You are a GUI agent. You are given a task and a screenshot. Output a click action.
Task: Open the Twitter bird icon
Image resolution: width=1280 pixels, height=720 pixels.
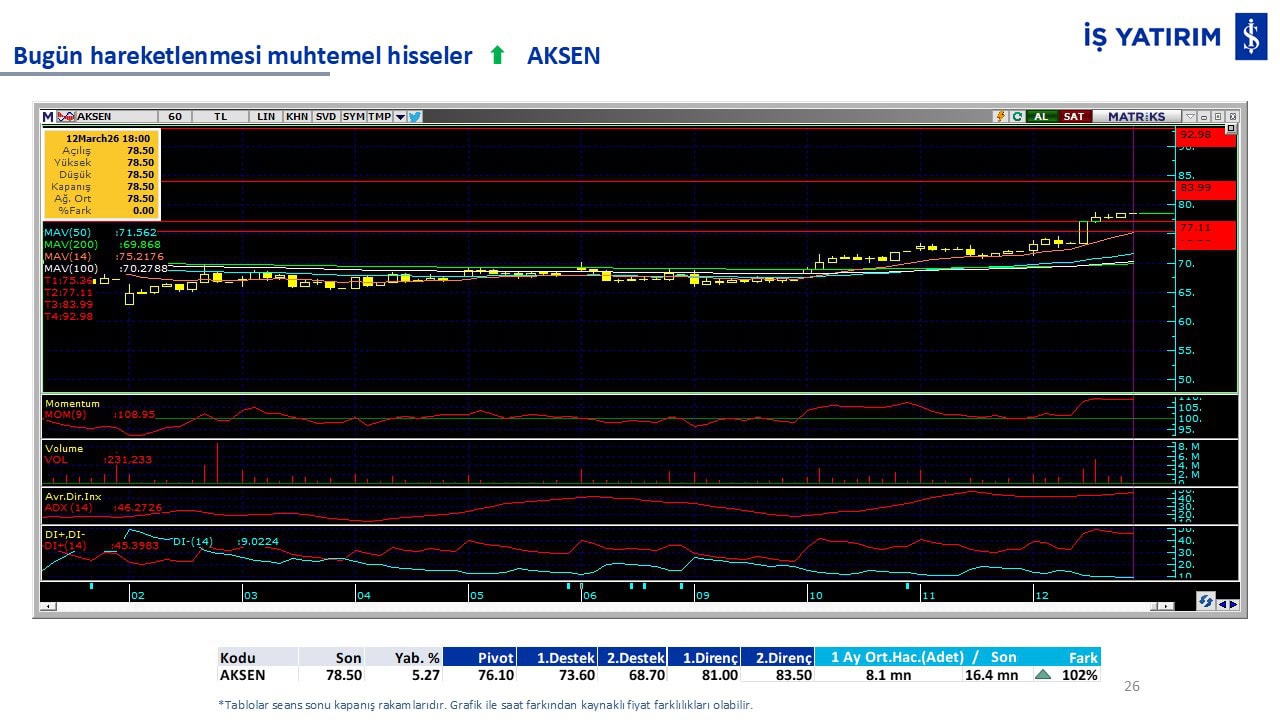415,116
